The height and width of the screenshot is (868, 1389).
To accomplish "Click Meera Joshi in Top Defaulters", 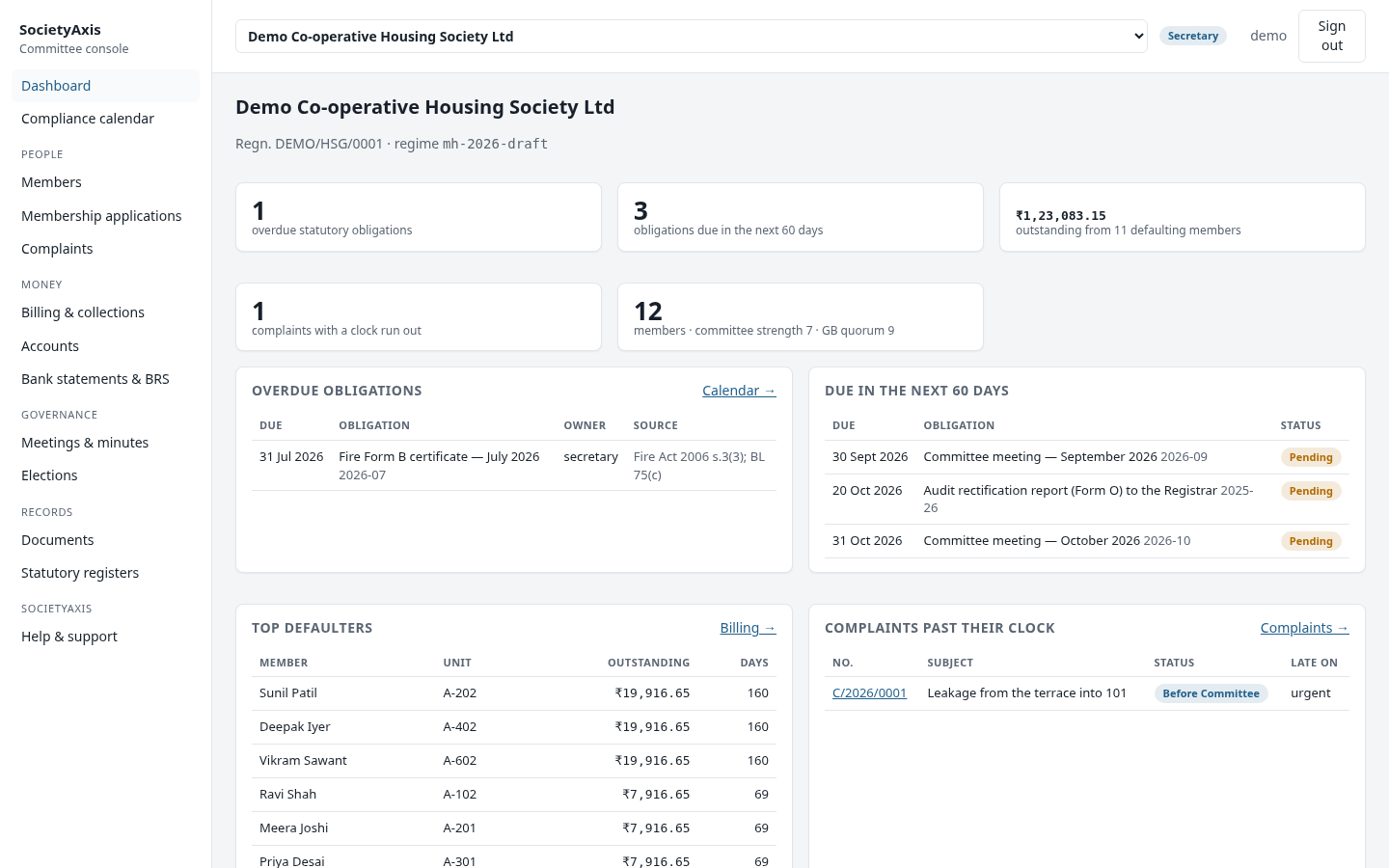I will [x=293, y=828].
